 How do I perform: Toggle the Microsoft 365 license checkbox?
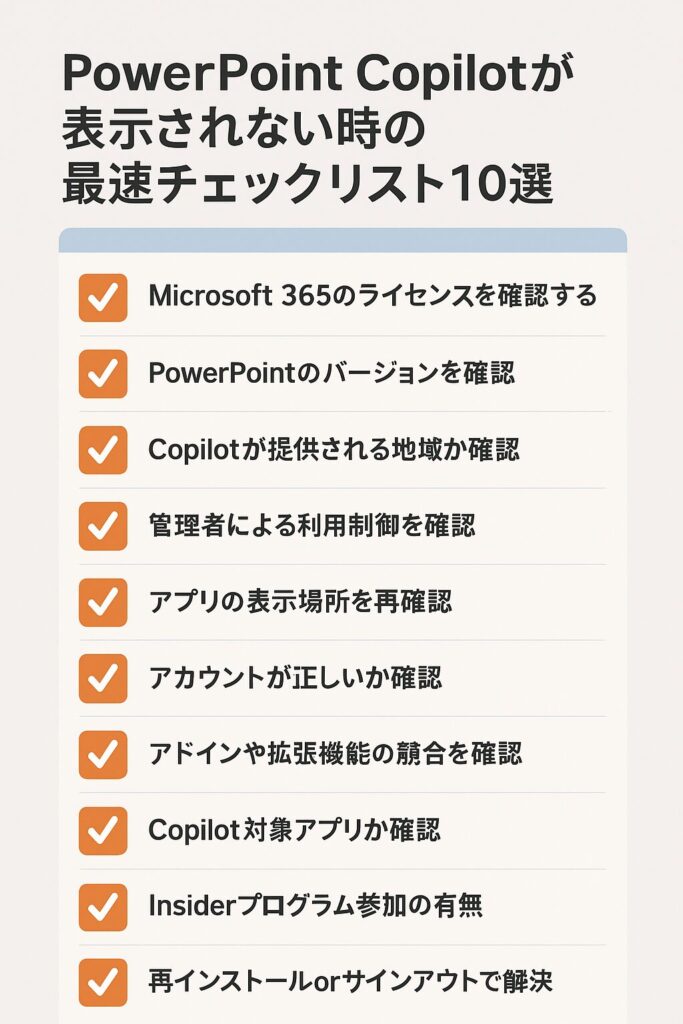(103, 298)
